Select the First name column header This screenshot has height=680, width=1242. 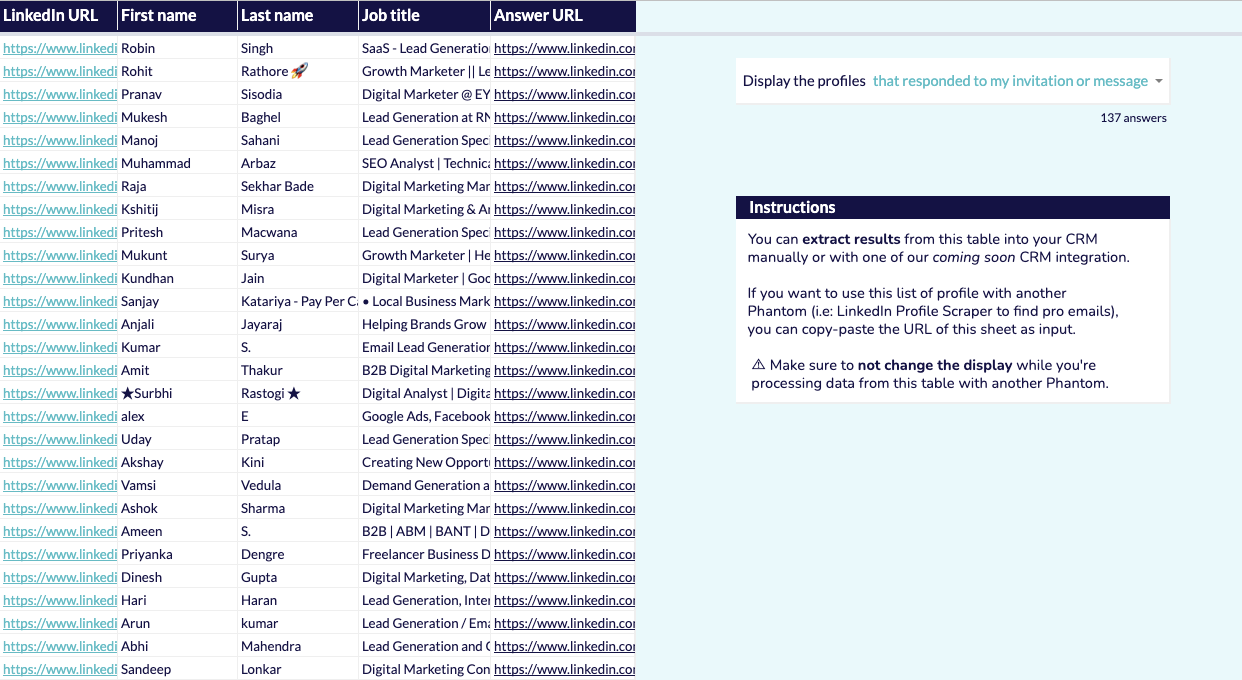point(178,15)
